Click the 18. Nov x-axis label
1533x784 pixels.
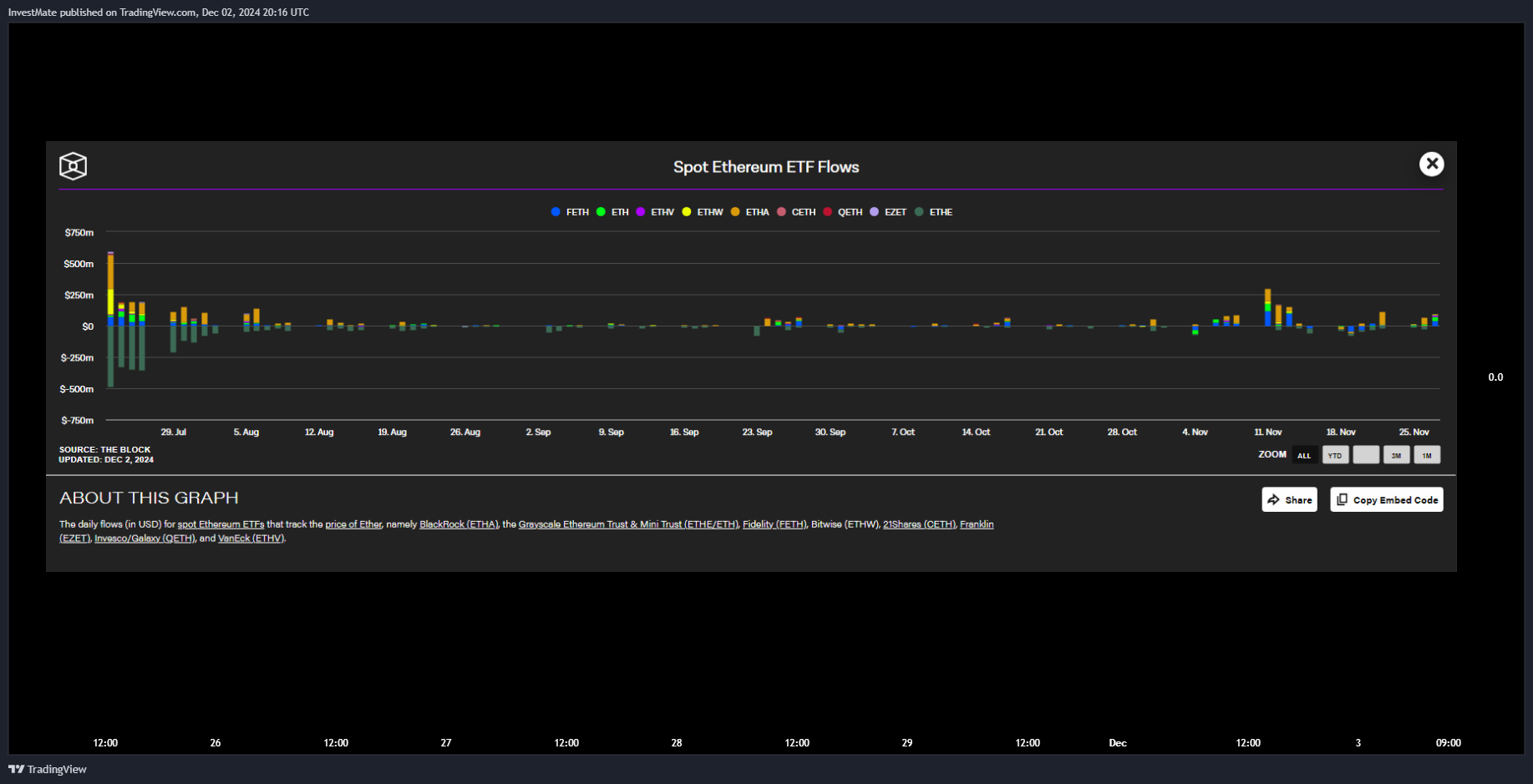[1341, 432]
